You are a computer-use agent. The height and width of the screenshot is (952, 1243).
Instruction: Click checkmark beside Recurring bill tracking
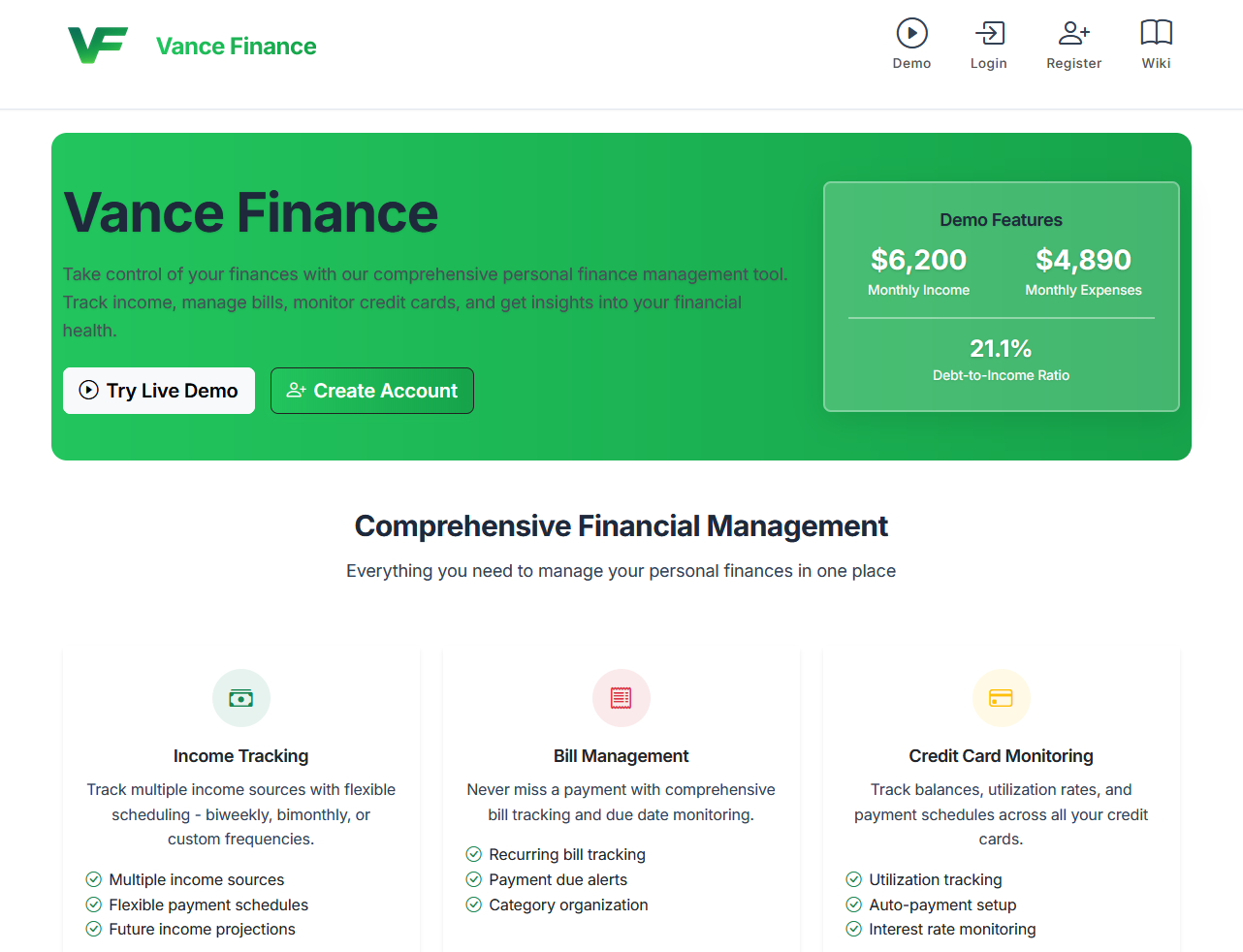473,854
